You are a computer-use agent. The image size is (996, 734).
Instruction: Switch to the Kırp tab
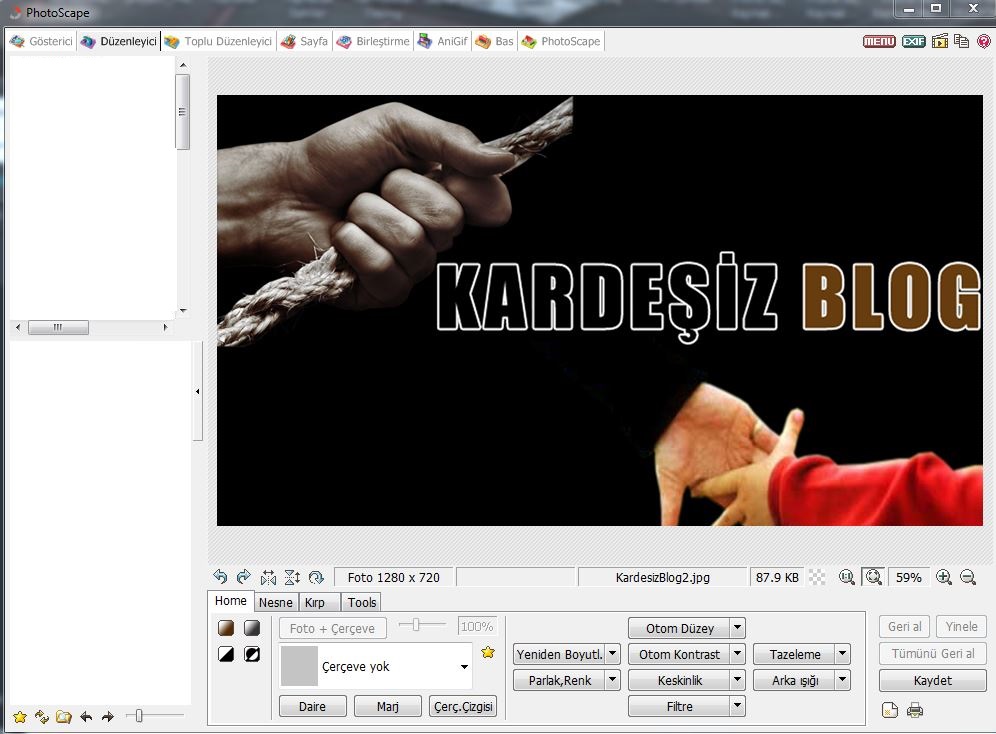pyautogui.click(x=315, y=602)
